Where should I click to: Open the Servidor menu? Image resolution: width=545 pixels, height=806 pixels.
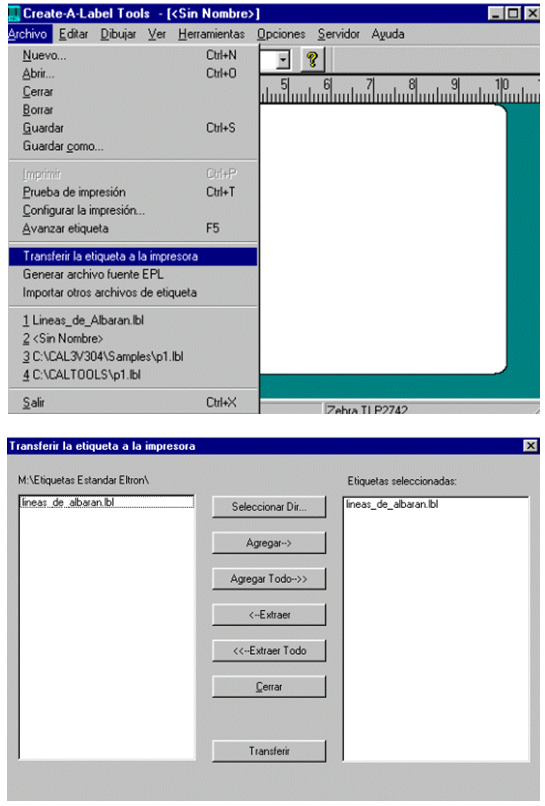[x=338, y=34]
